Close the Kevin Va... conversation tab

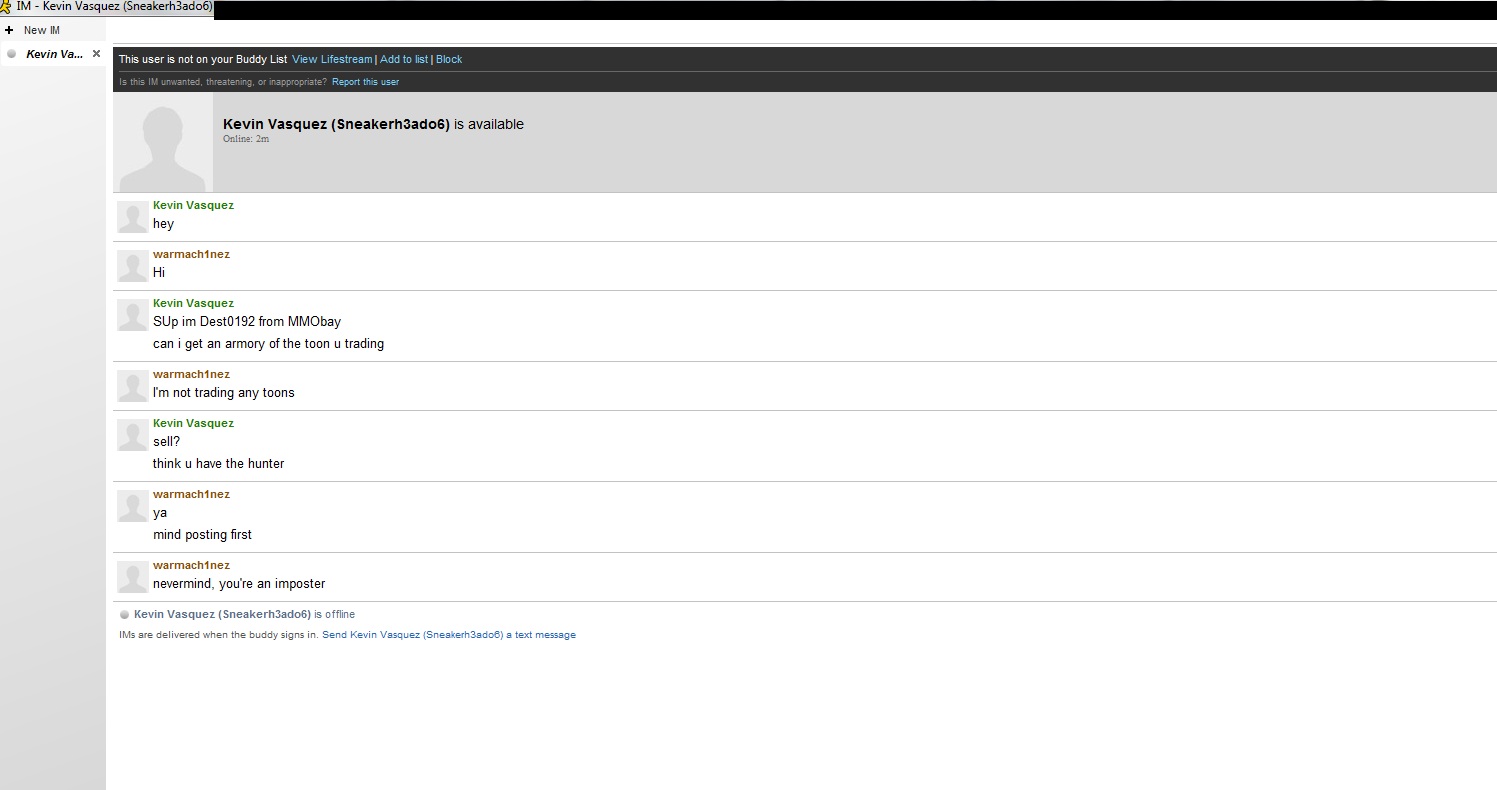coord(96,54)
